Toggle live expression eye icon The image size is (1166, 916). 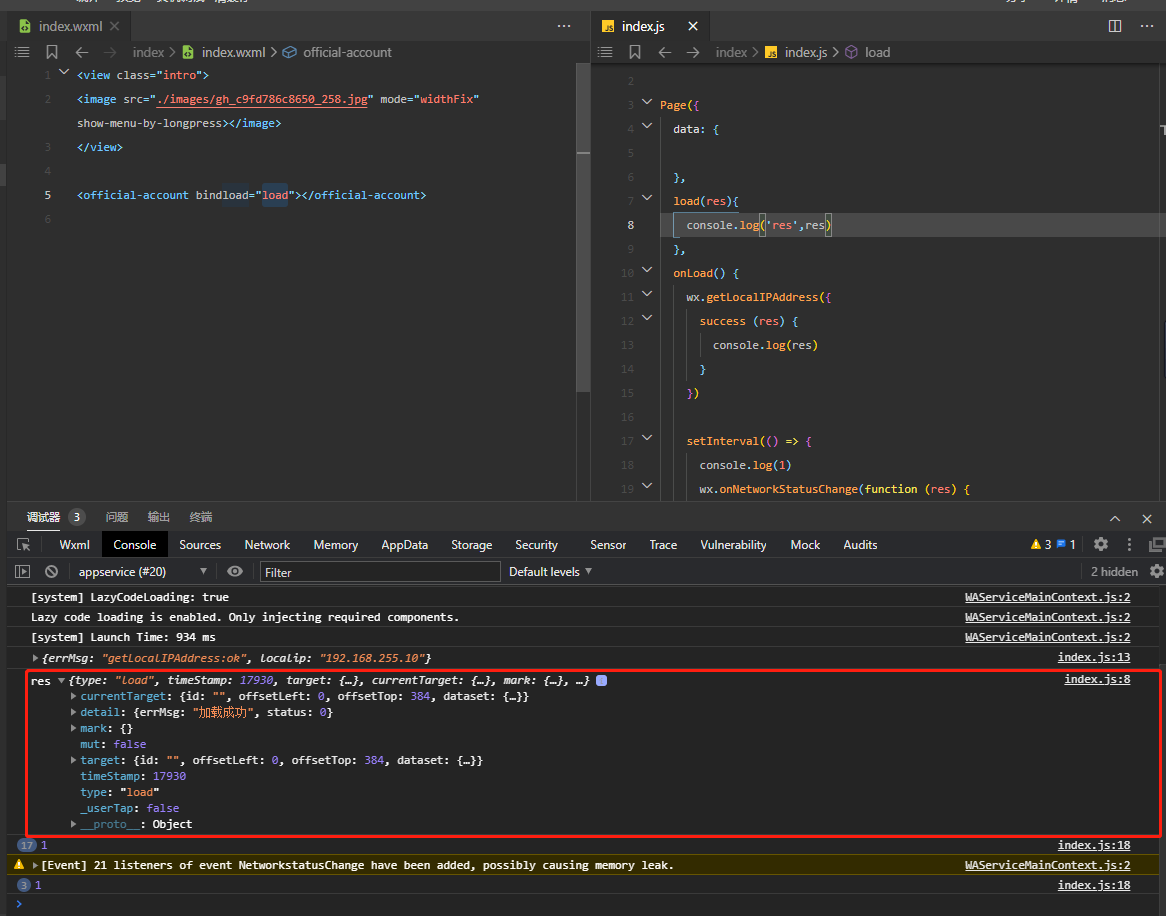(x=235, y=572)
